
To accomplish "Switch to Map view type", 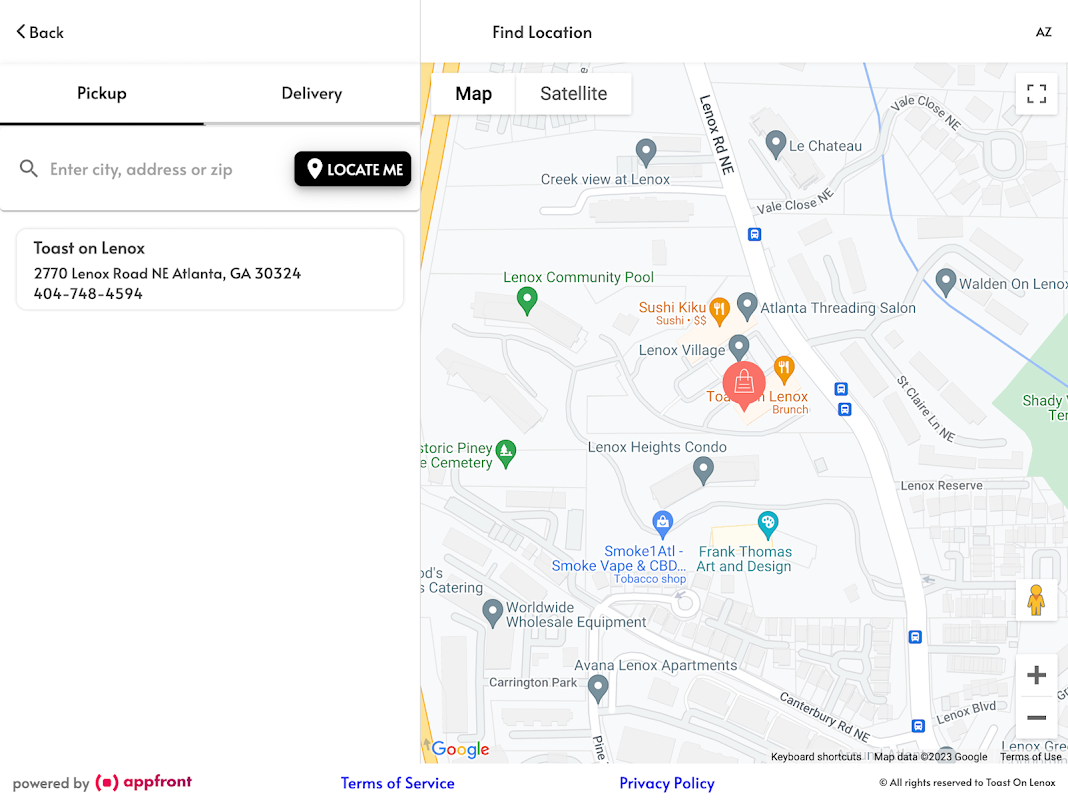I will click(x=473, y=94).
